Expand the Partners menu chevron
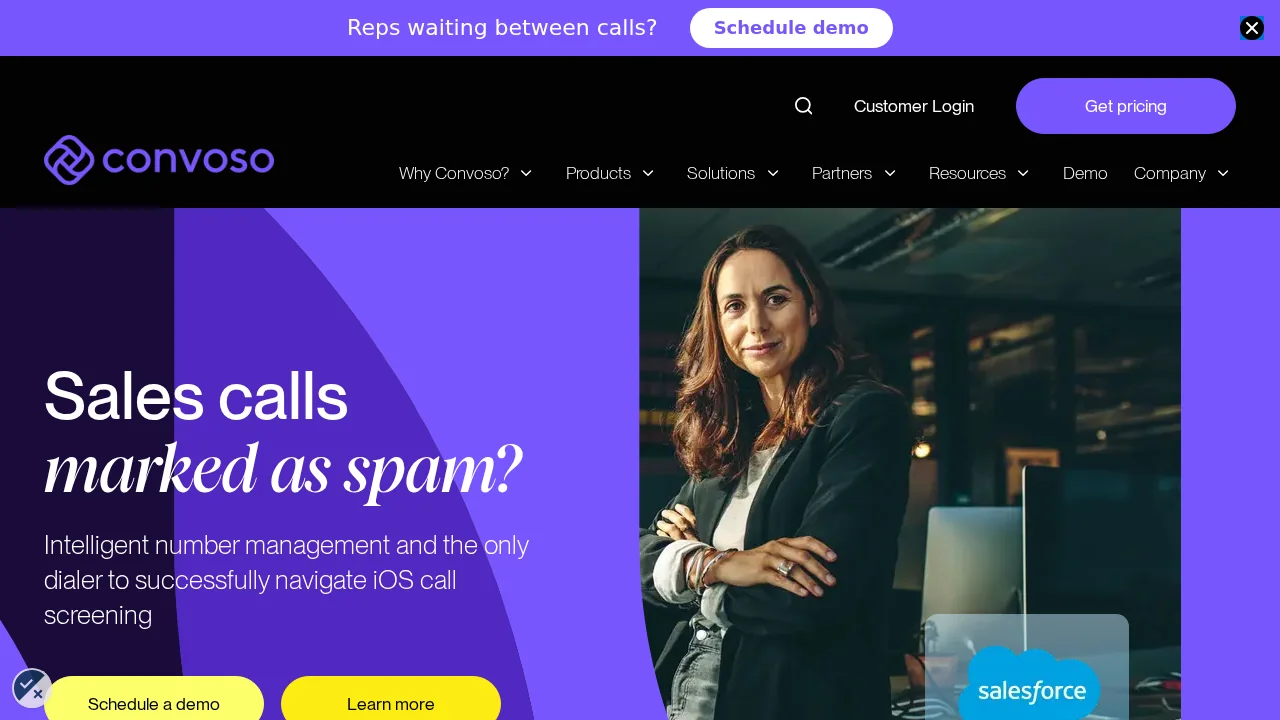The image size is (1280, 720). click(x=890, y=173)
